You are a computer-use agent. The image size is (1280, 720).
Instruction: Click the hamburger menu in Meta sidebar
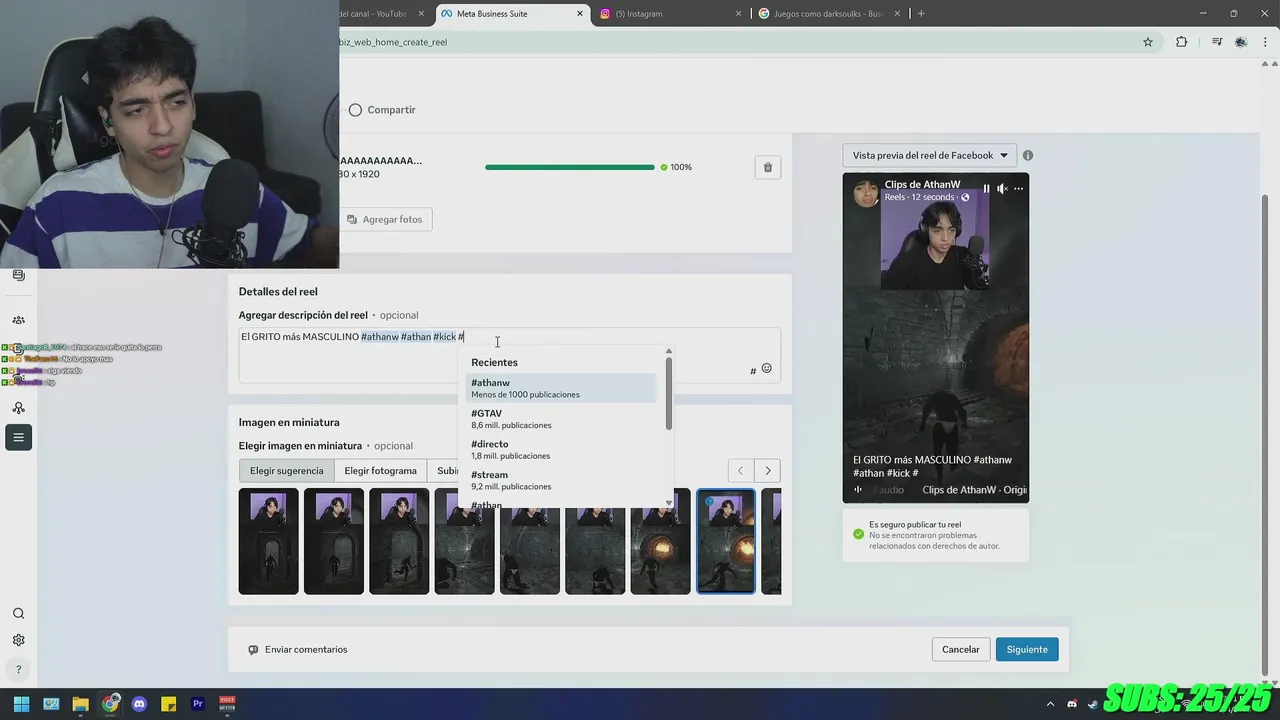click(x=18, y=437)
